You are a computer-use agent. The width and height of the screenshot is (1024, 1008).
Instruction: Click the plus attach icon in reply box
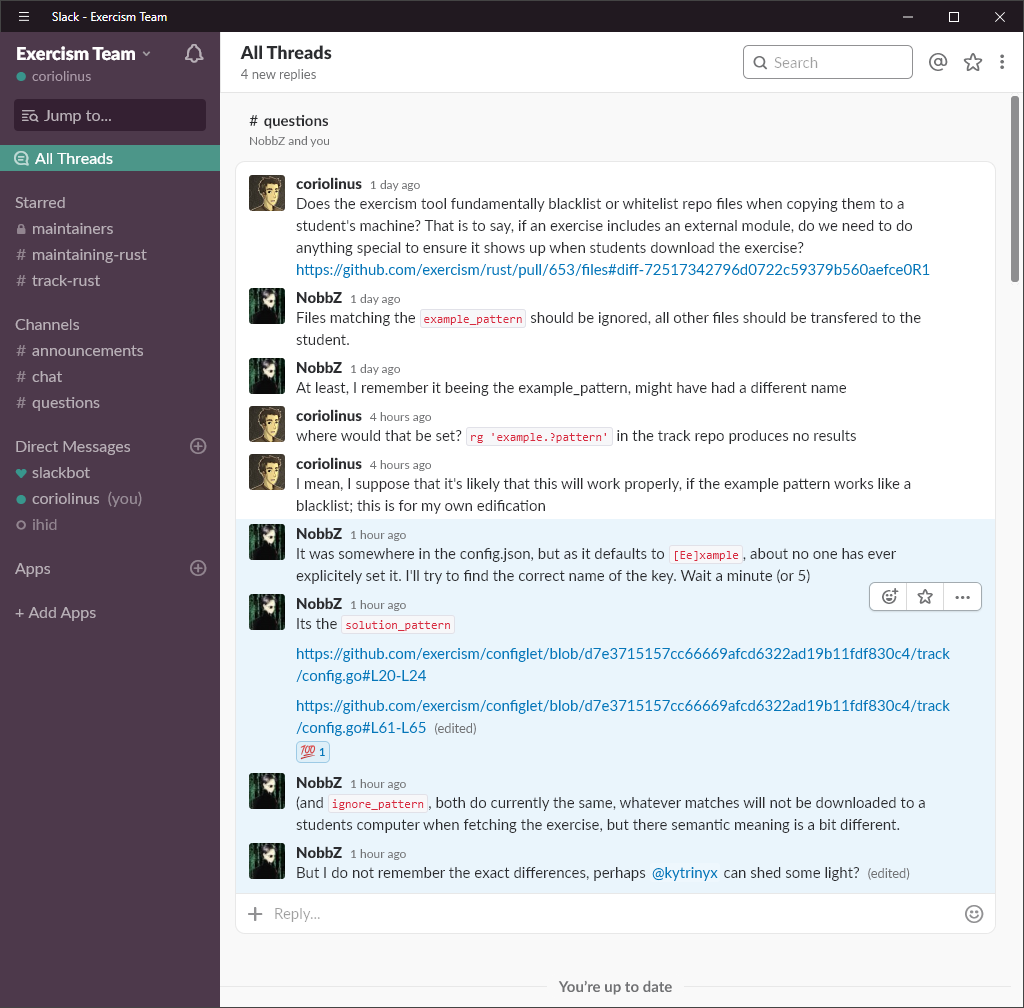tap(255, 913)
